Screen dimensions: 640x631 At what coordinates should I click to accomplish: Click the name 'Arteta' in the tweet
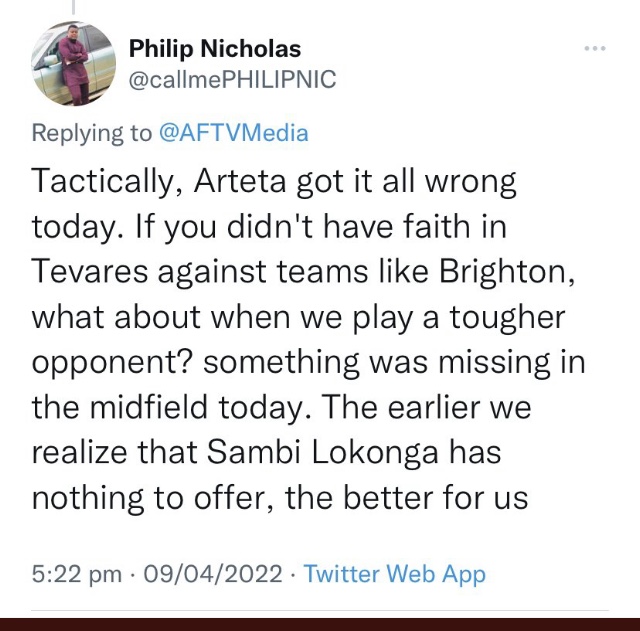click(240, 181)
